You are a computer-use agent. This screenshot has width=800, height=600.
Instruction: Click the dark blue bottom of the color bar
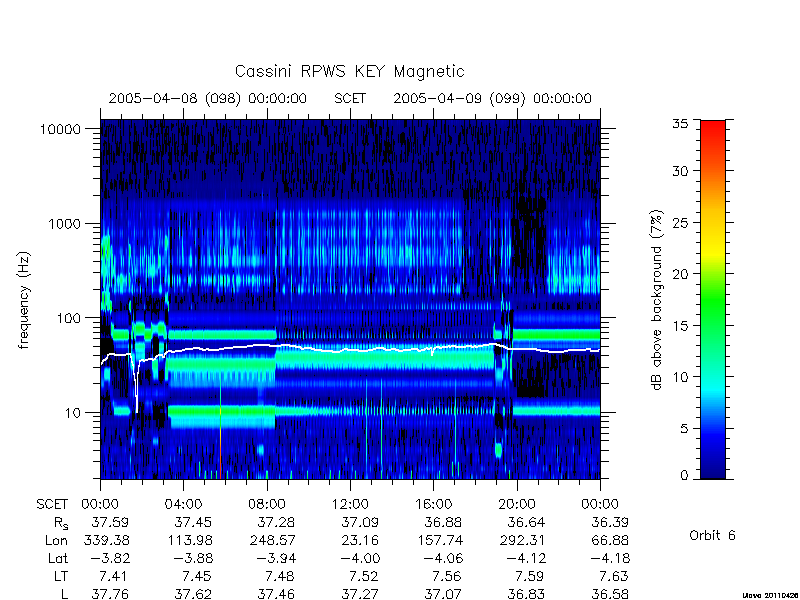[x=713, y=472]
